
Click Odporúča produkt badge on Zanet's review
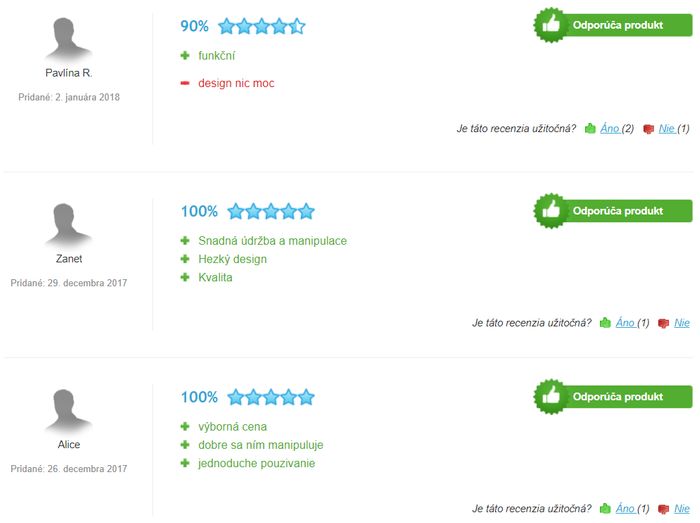pos(613,211)
